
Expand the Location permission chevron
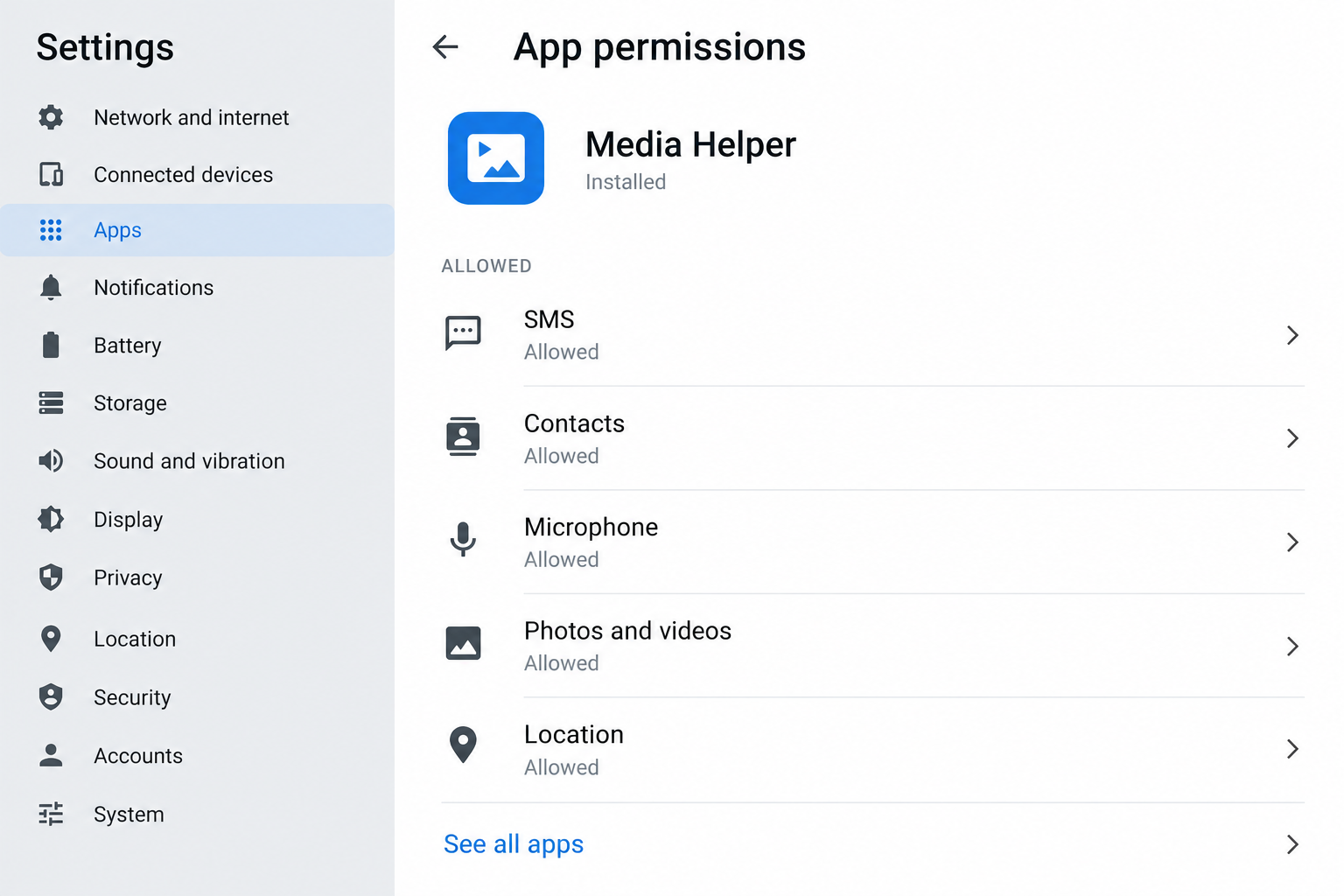(x=1292, y=749)
